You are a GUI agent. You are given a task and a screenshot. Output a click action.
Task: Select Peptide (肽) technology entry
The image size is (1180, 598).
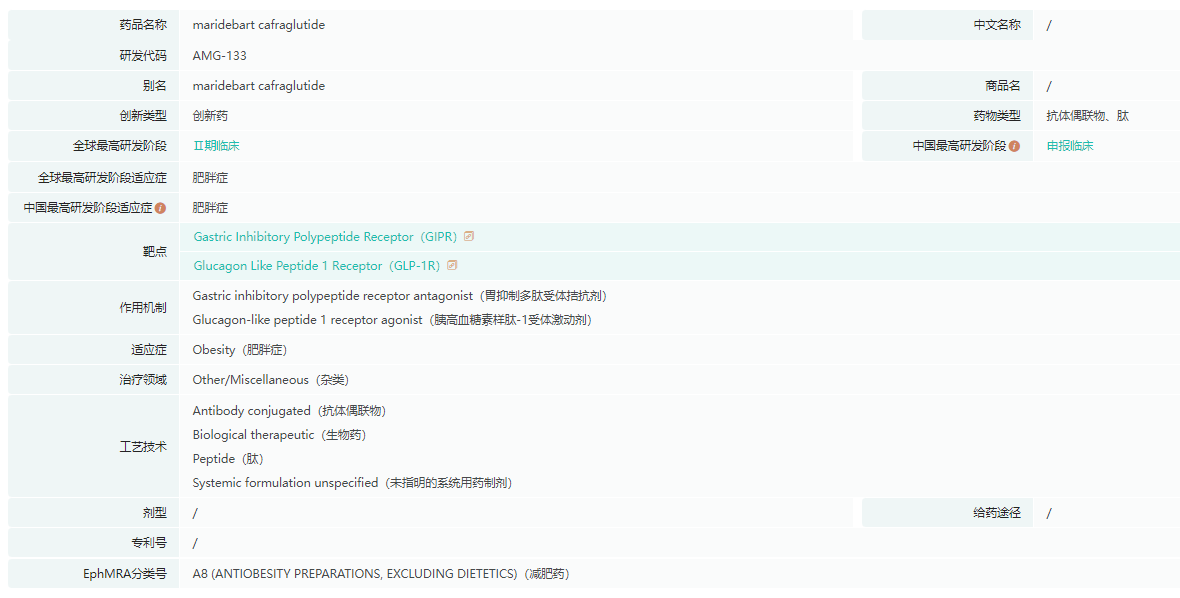tap(227, 459)
